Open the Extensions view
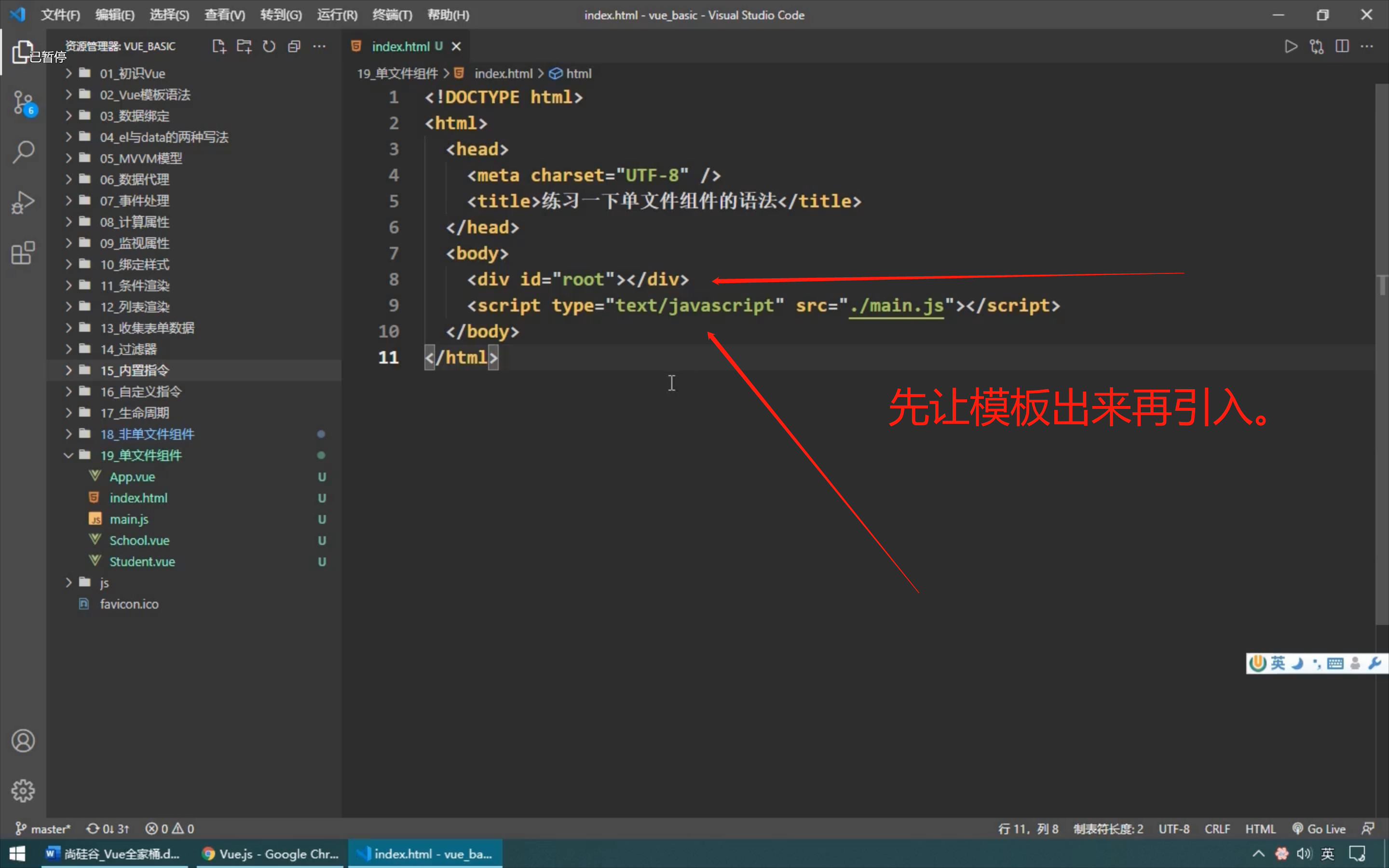Screen dimensions: 1389x868 [x=23, y=253]
